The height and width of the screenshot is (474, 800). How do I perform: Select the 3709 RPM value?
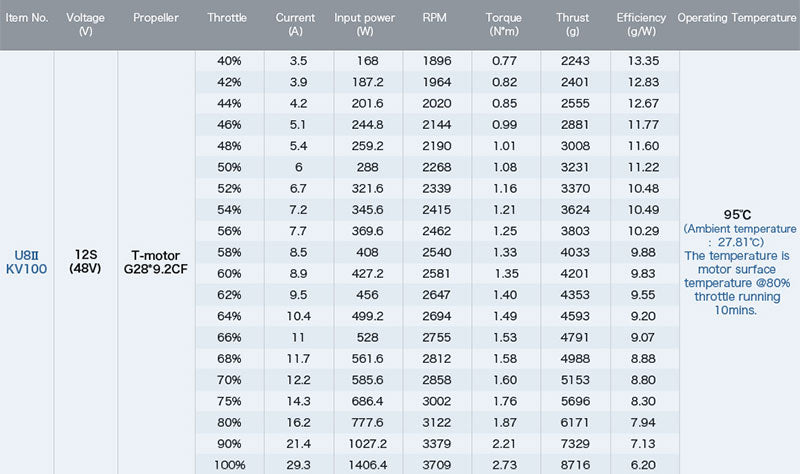point(437,464)
